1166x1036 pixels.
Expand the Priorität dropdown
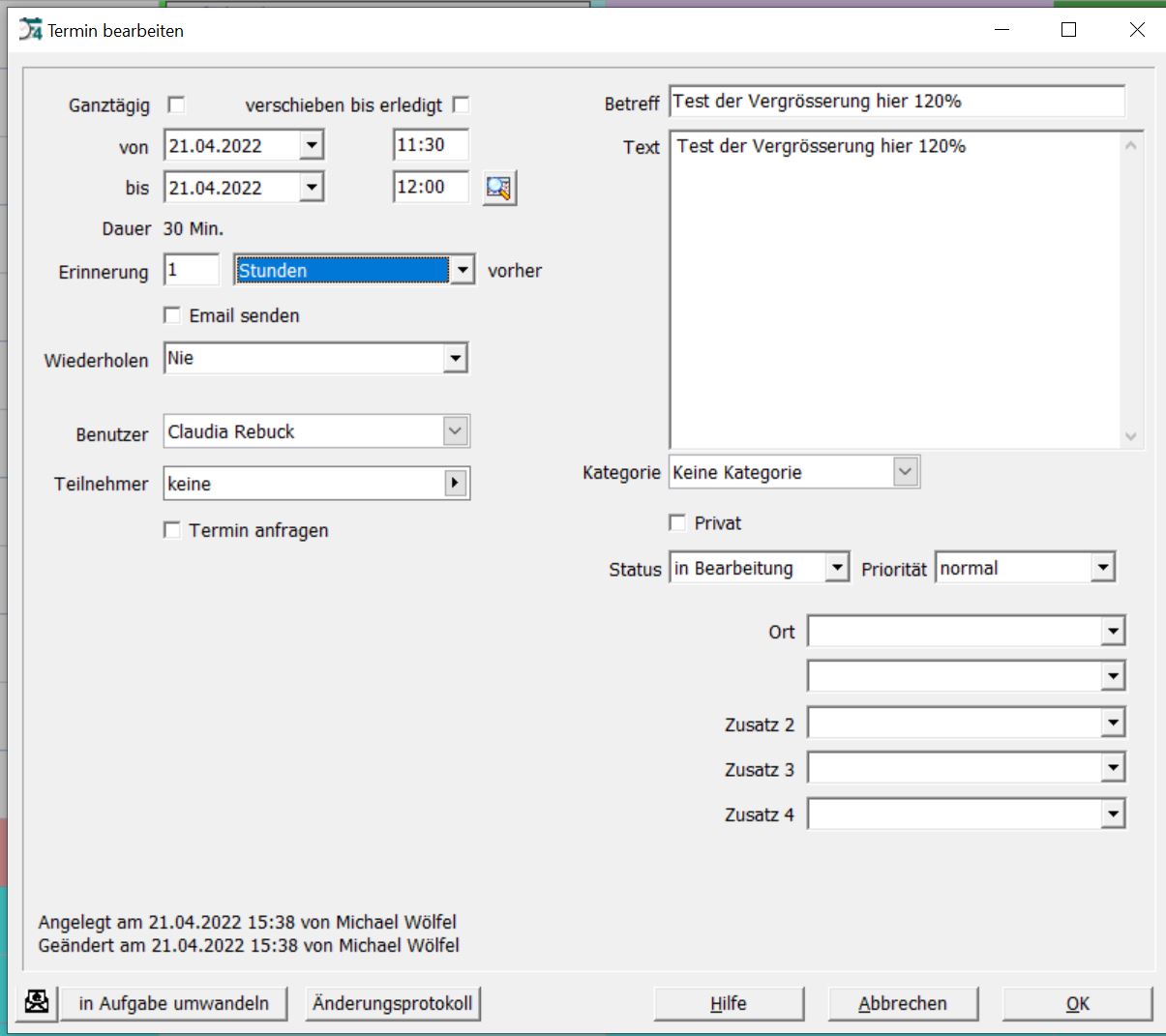(x=1102, y=568)
